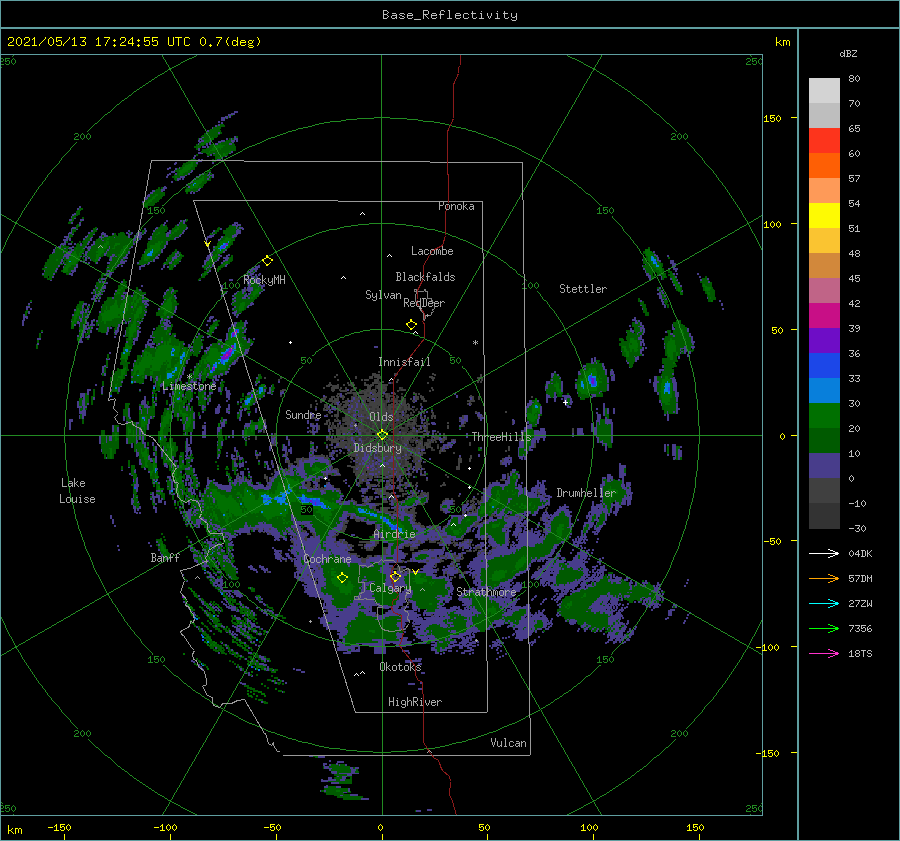Click the green 7356 arrow in legend

824,629
